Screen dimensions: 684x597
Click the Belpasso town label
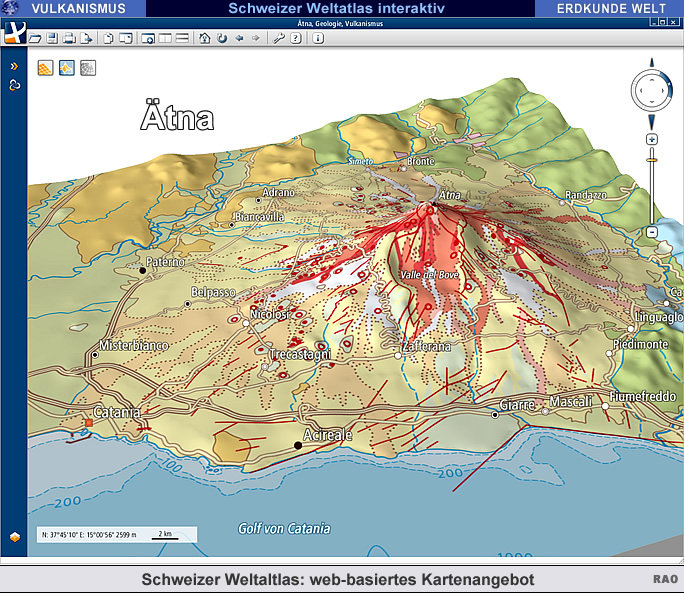click(x=213, y=292)
